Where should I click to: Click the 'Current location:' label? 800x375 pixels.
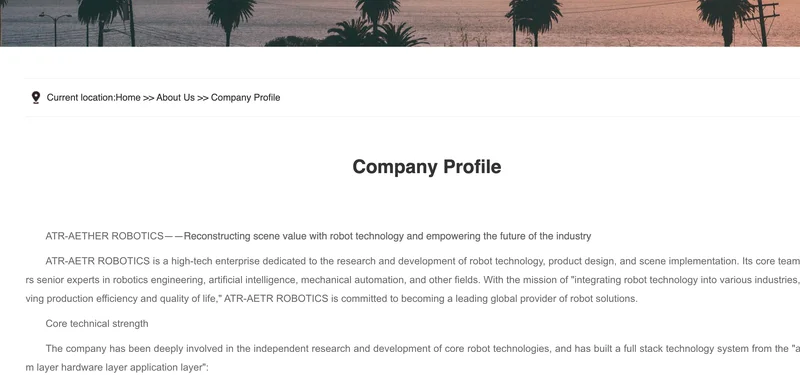pyautogui.click(x=81, y=97)
